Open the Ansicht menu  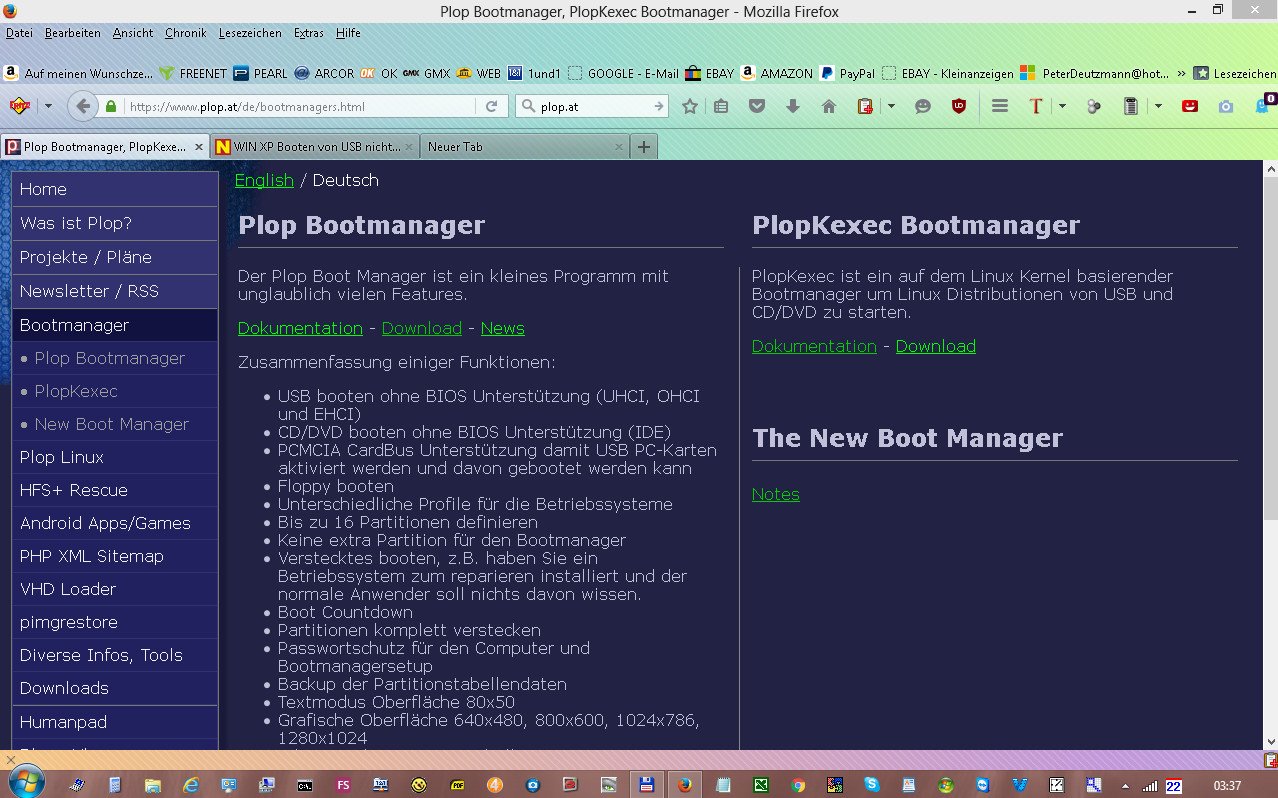coord(133,33)
